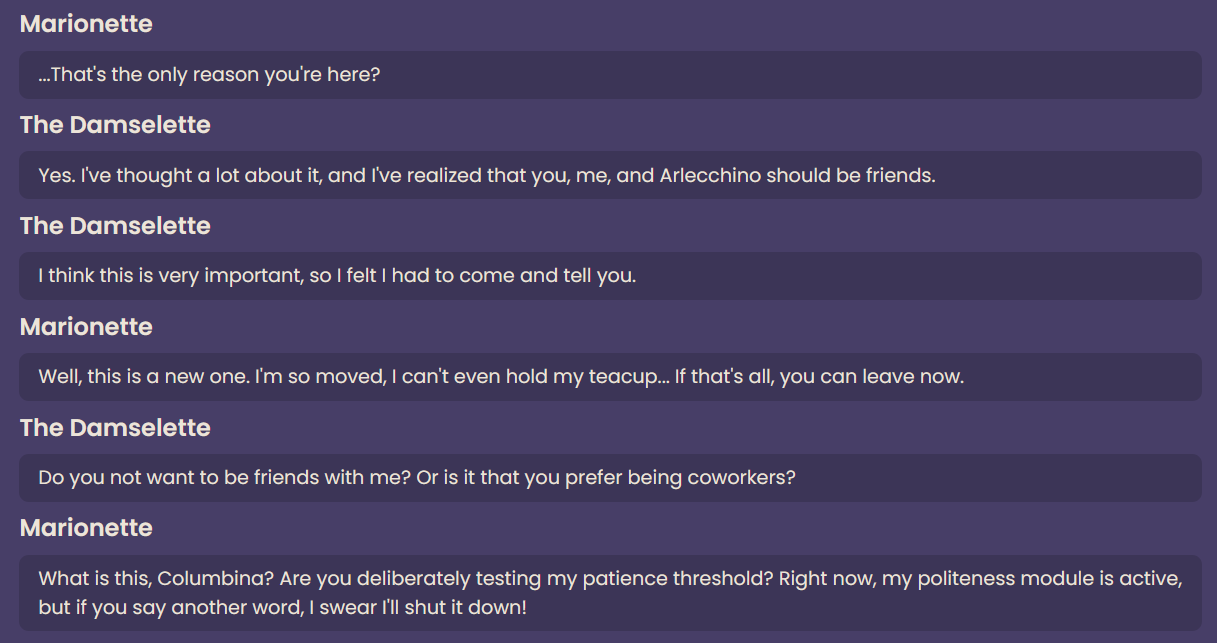Screen dimensions: 1217x643
Task: Click the word "coworkers" in The Damselette's question
Action: pos(736,477)
